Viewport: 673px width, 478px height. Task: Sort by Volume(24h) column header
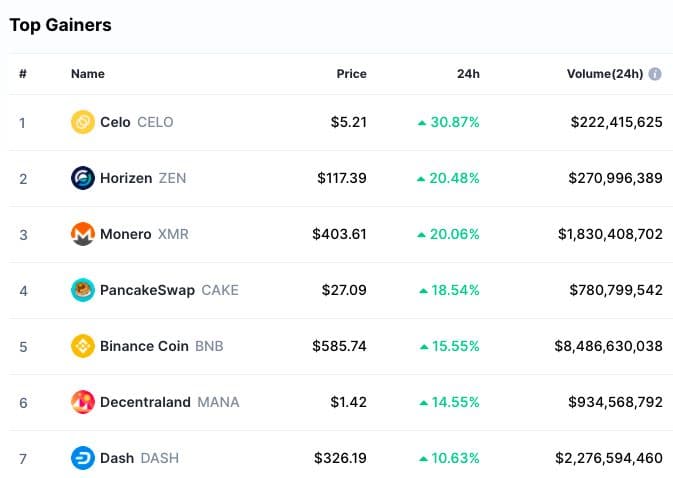tap(603, 74)
